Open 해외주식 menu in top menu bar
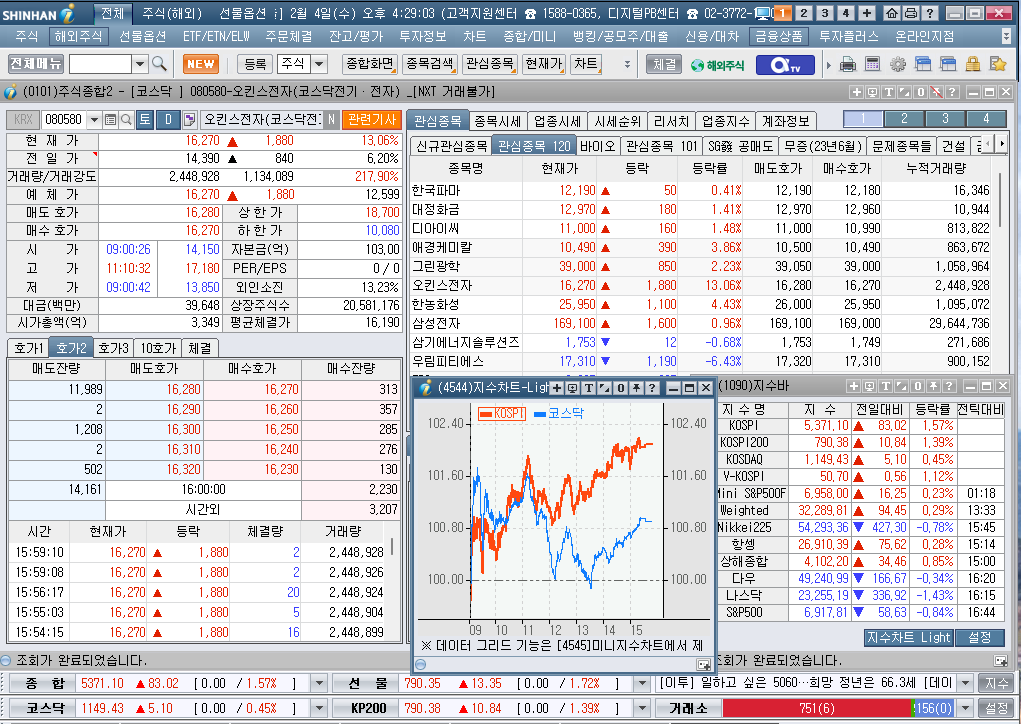The height and width of the screenshot is (724, 1021). click(78, 37)
